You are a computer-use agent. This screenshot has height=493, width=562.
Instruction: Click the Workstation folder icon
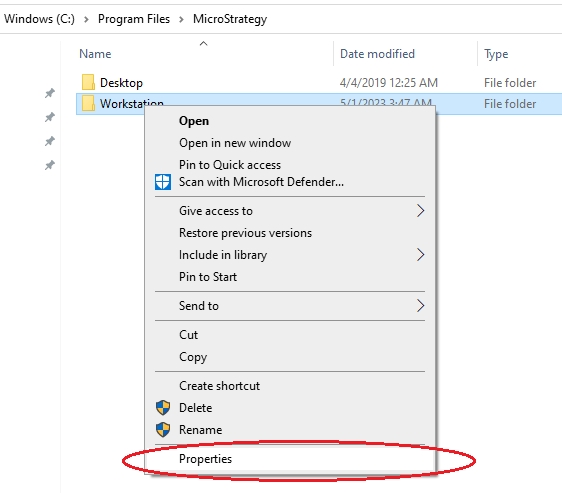click(x=88, y=103)
